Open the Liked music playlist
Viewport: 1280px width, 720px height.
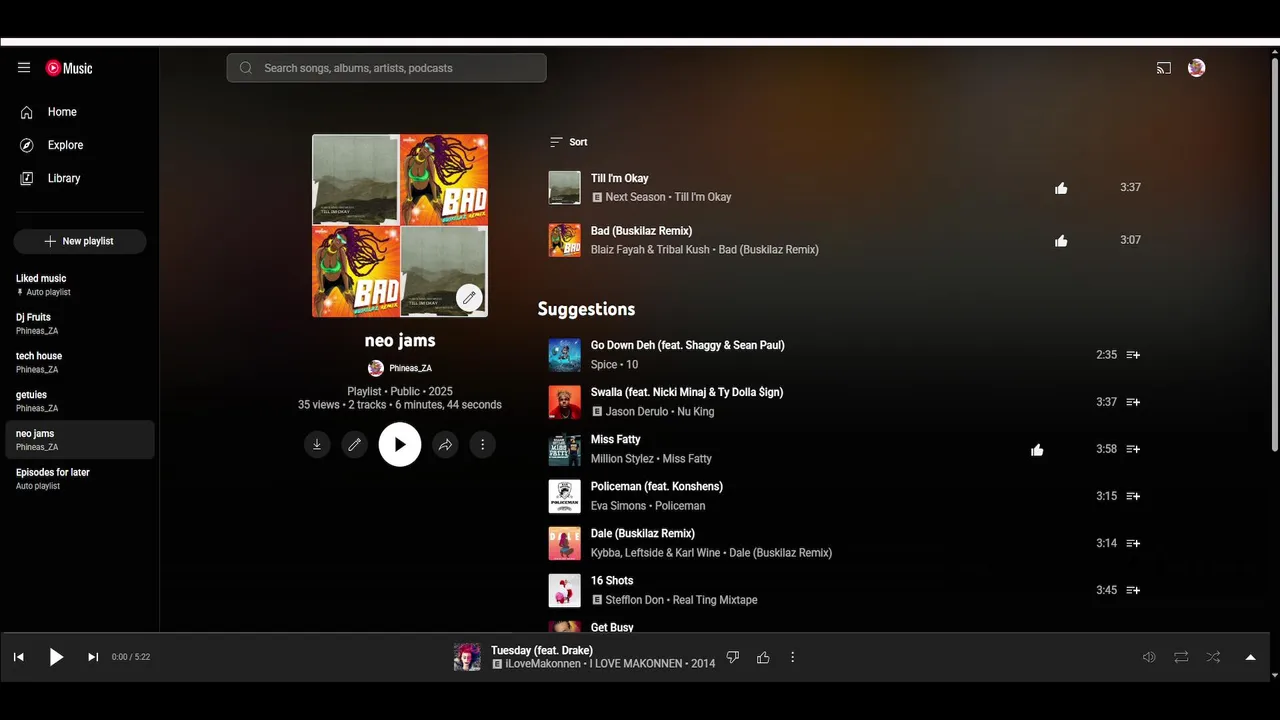[x=80, y=285]
